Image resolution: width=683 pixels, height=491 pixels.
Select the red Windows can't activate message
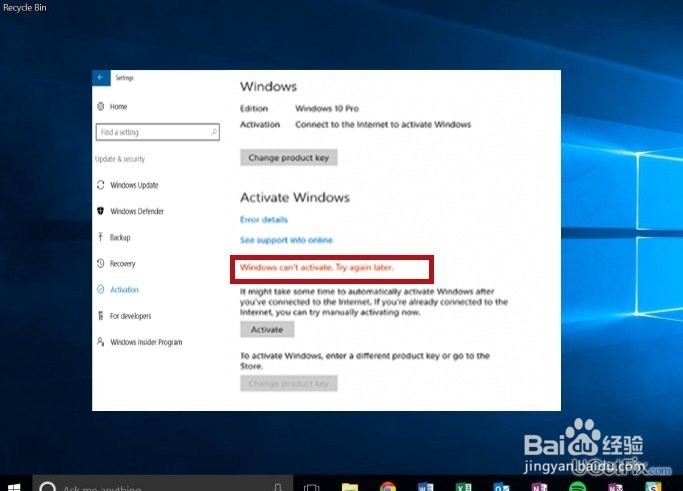coord(317,268)
